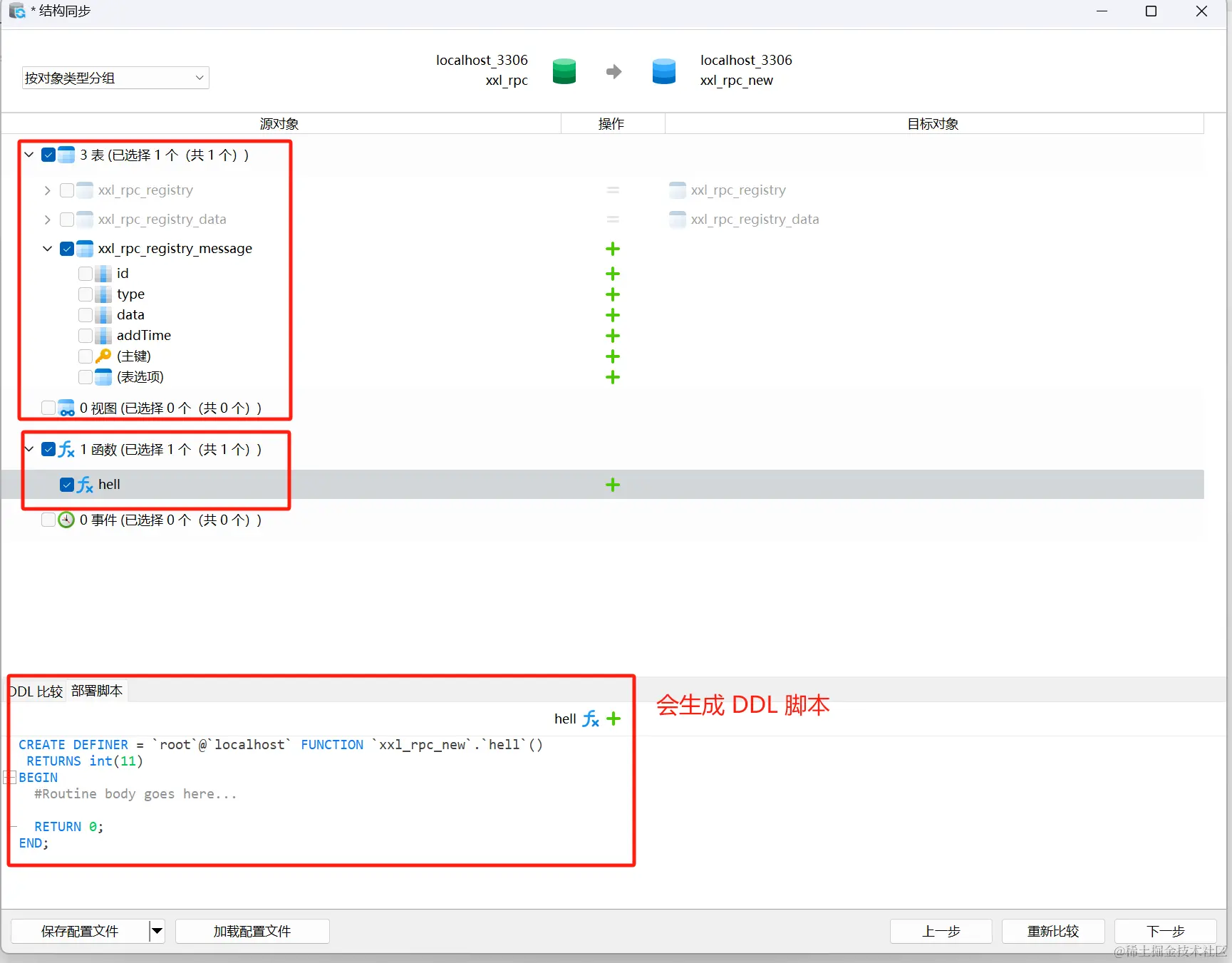Check the addTime column checkbox

(x=86, y=336)
